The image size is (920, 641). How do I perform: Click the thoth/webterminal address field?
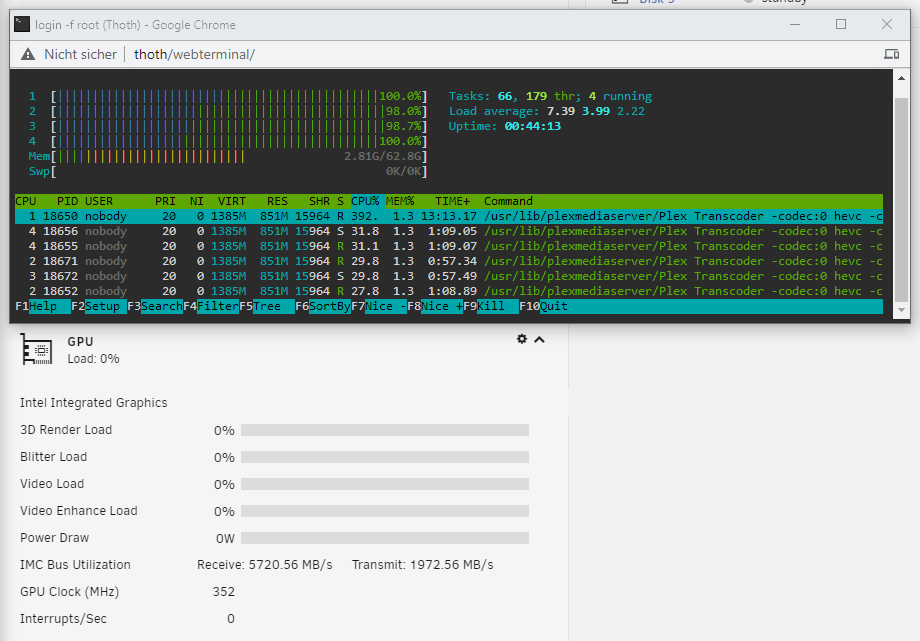pos(194,55)
